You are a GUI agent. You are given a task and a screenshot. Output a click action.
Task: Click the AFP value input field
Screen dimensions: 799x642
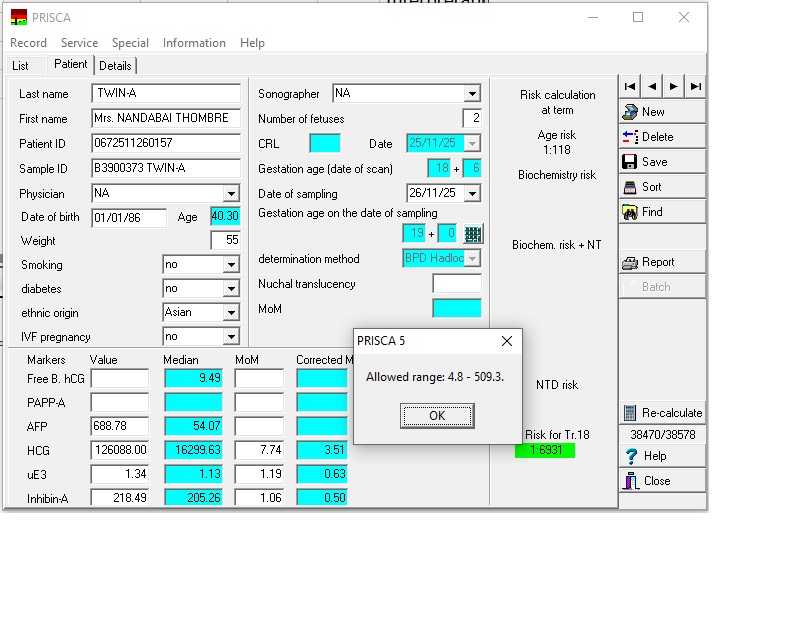pyautogui.click(x=119, y=426)
